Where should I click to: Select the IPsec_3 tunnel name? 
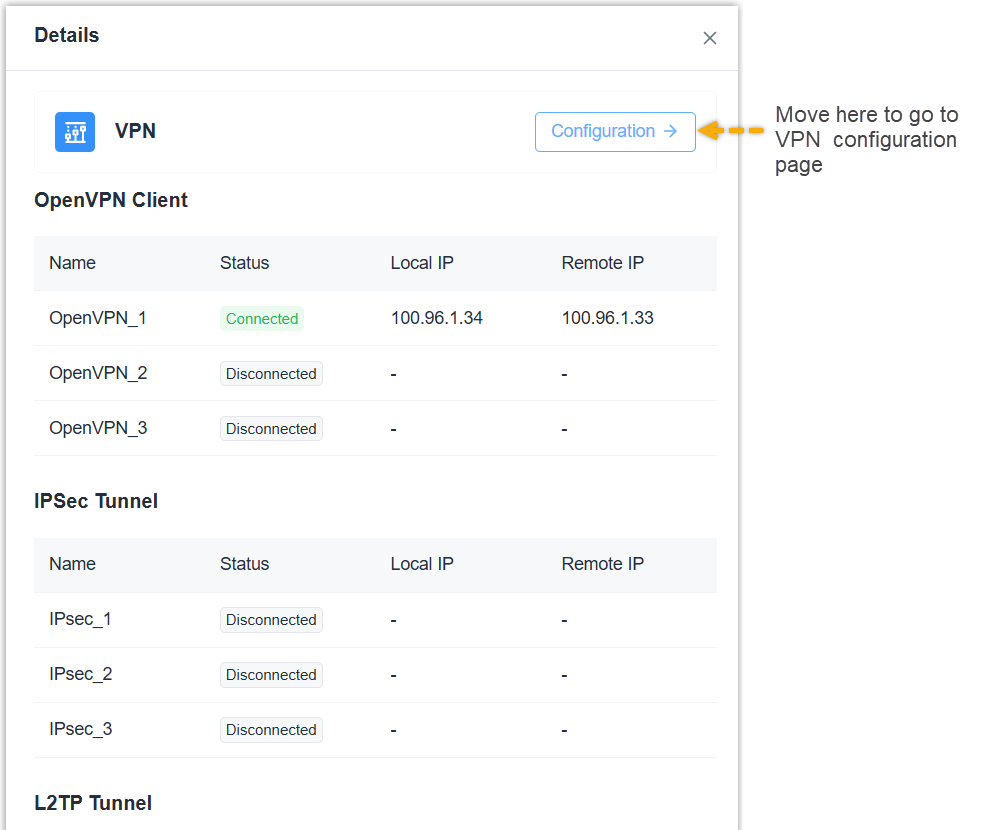point(81,729)
